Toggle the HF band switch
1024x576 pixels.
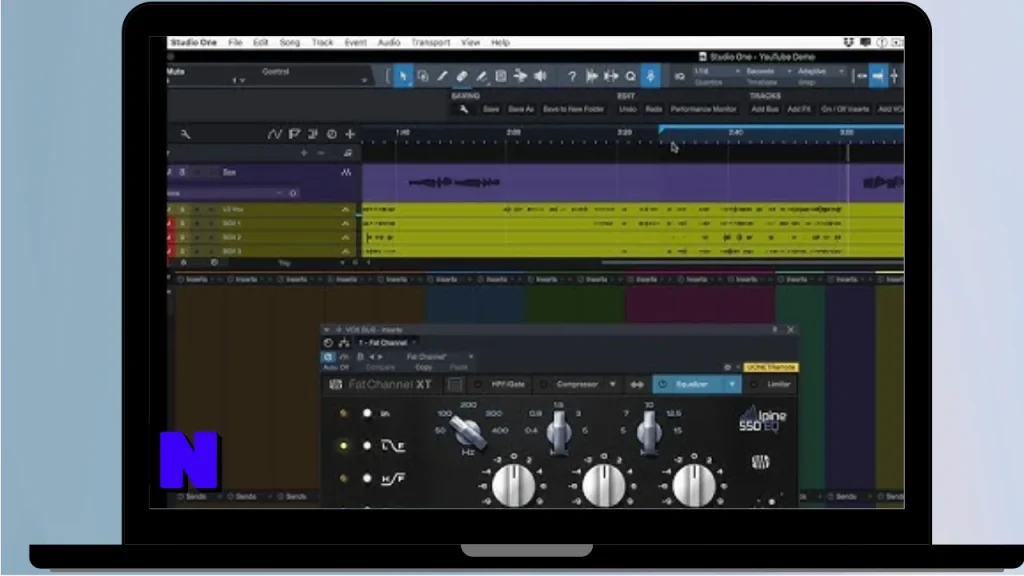(x=367, y=479)
